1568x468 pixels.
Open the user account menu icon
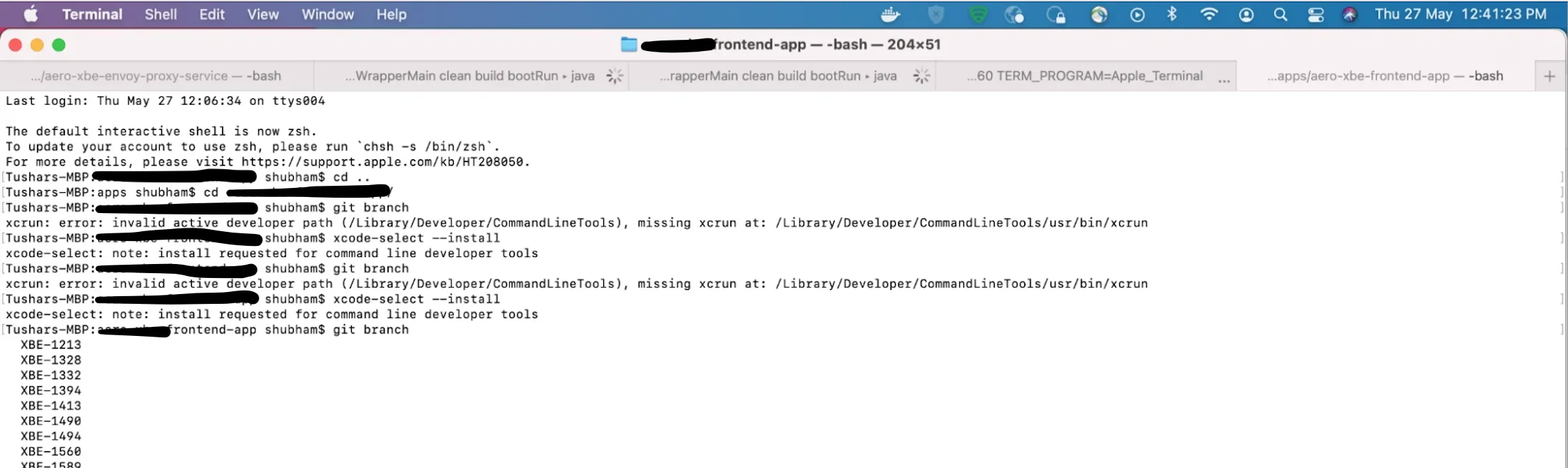tap(1246, 15)
